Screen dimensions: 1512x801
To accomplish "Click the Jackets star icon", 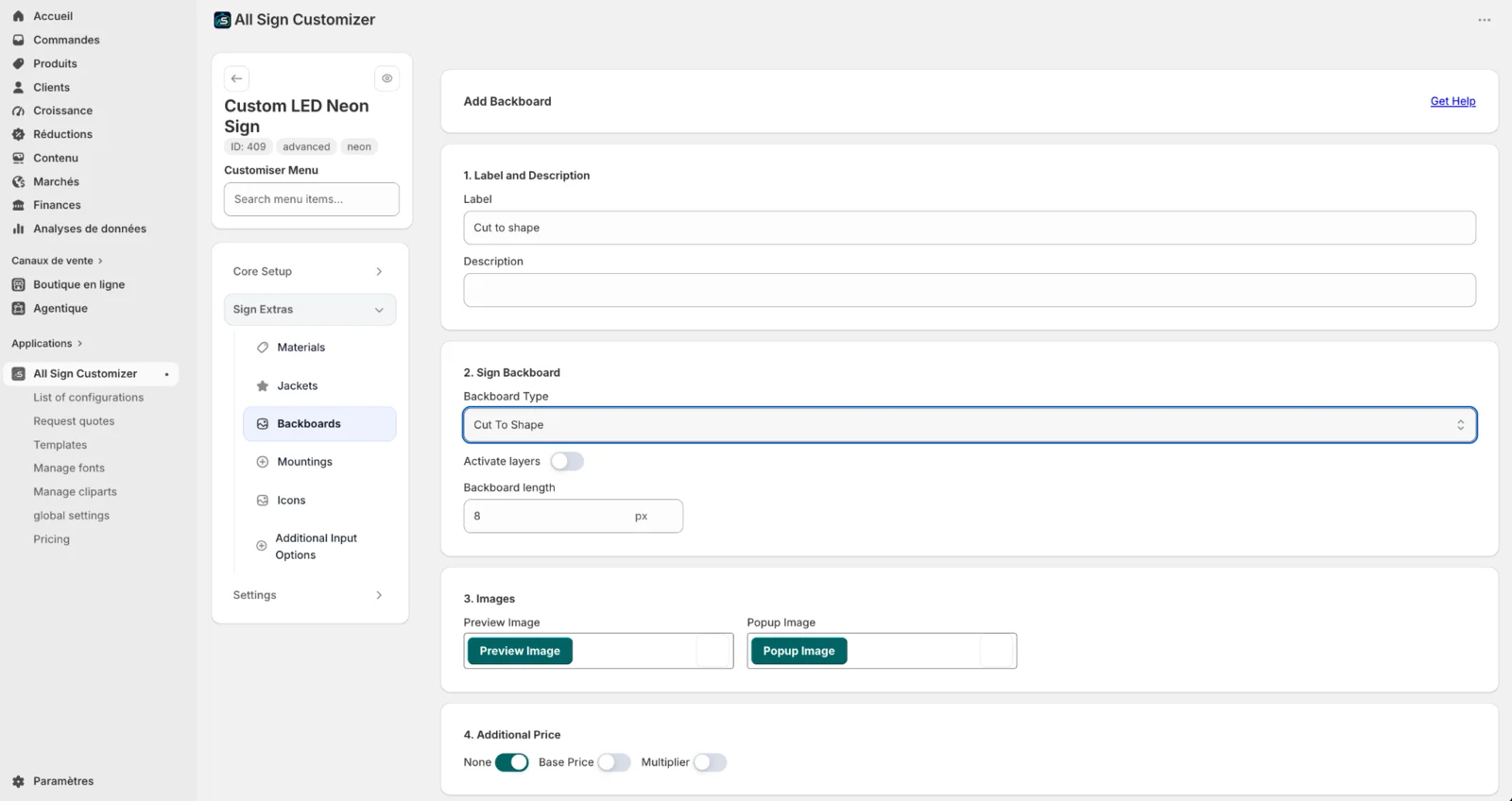I will 263,386.
